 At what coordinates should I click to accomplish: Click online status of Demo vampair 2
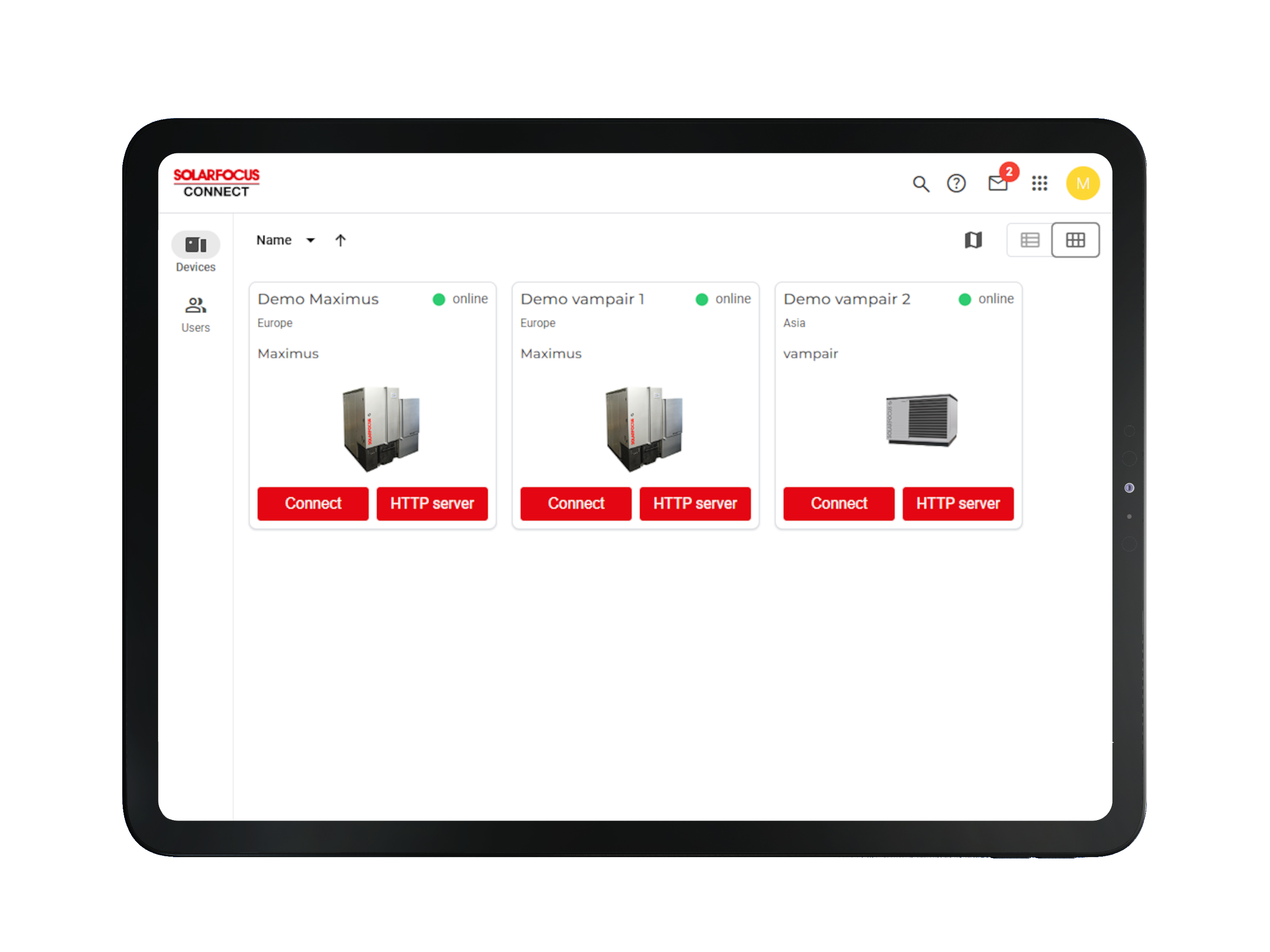click(986, 299)
